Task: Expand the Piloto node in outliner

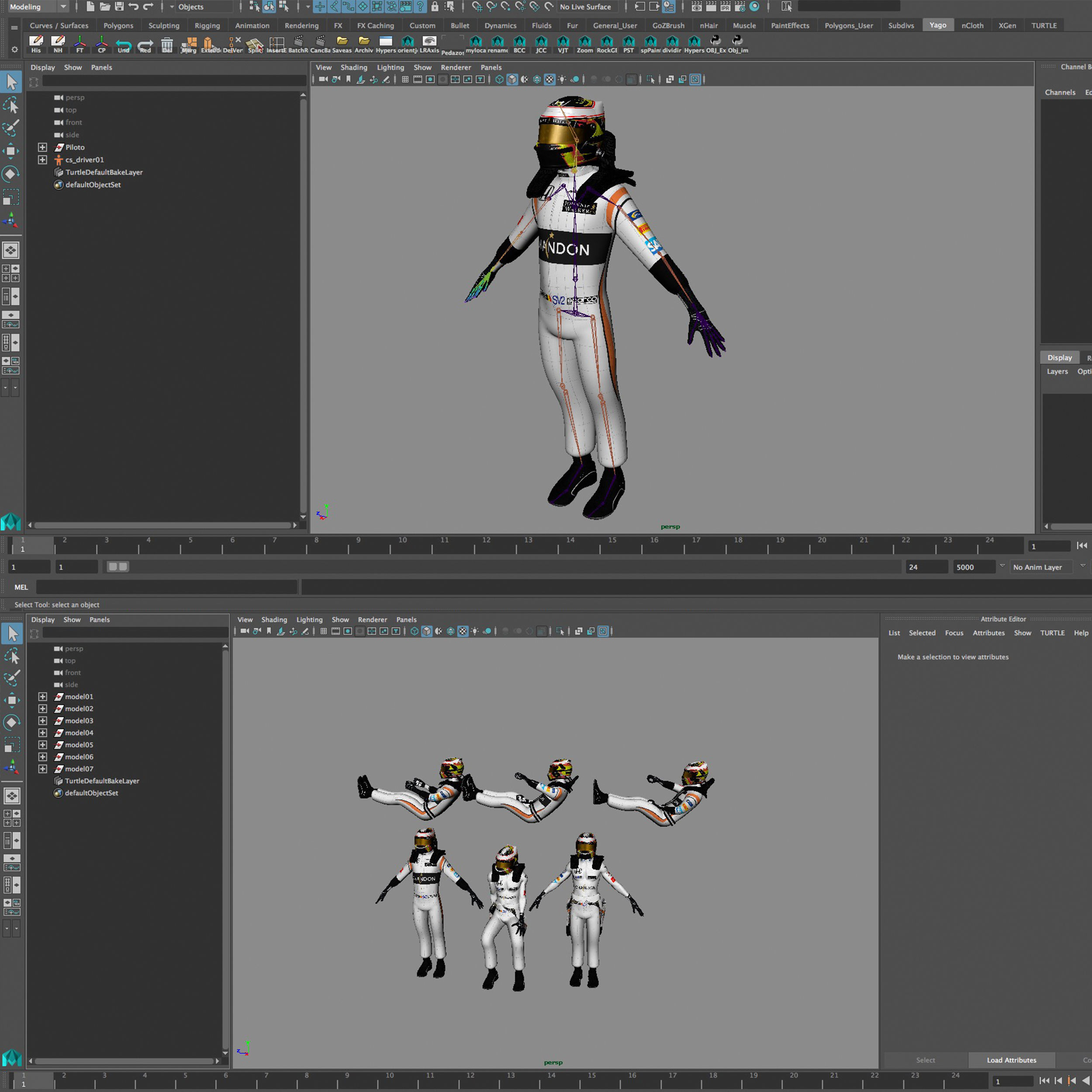Action: coord(42,147)
